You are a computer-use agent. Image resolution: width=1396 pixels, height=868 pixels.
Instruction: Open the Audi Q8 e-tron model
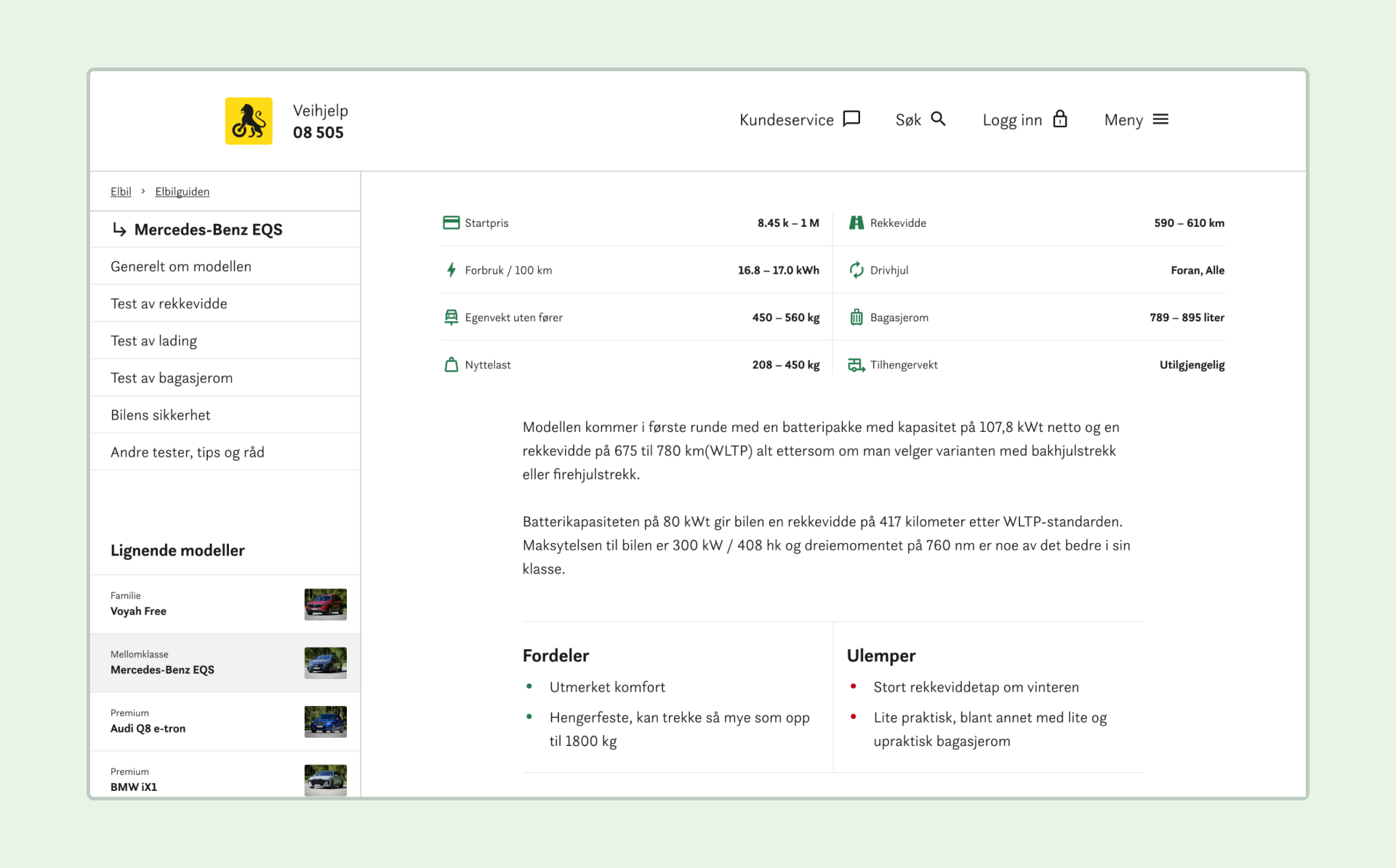225,722
